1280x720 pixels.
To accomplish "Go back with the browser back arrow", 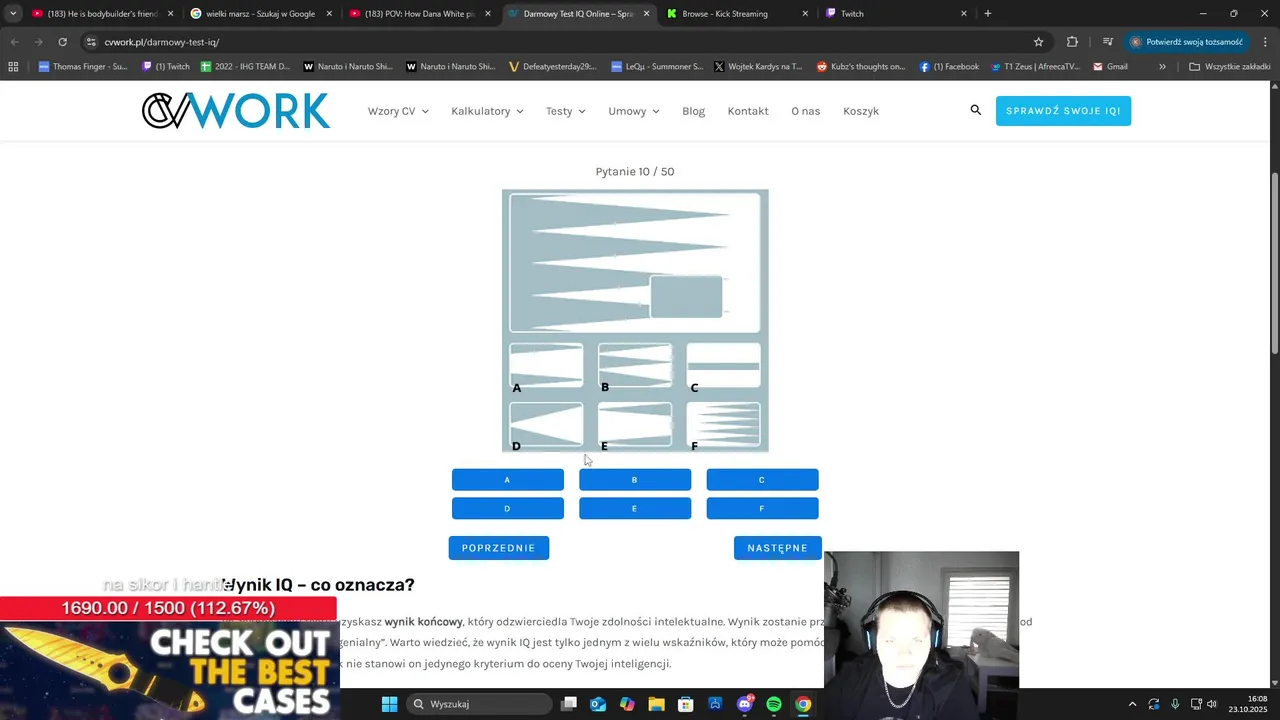I will (15, 42).
